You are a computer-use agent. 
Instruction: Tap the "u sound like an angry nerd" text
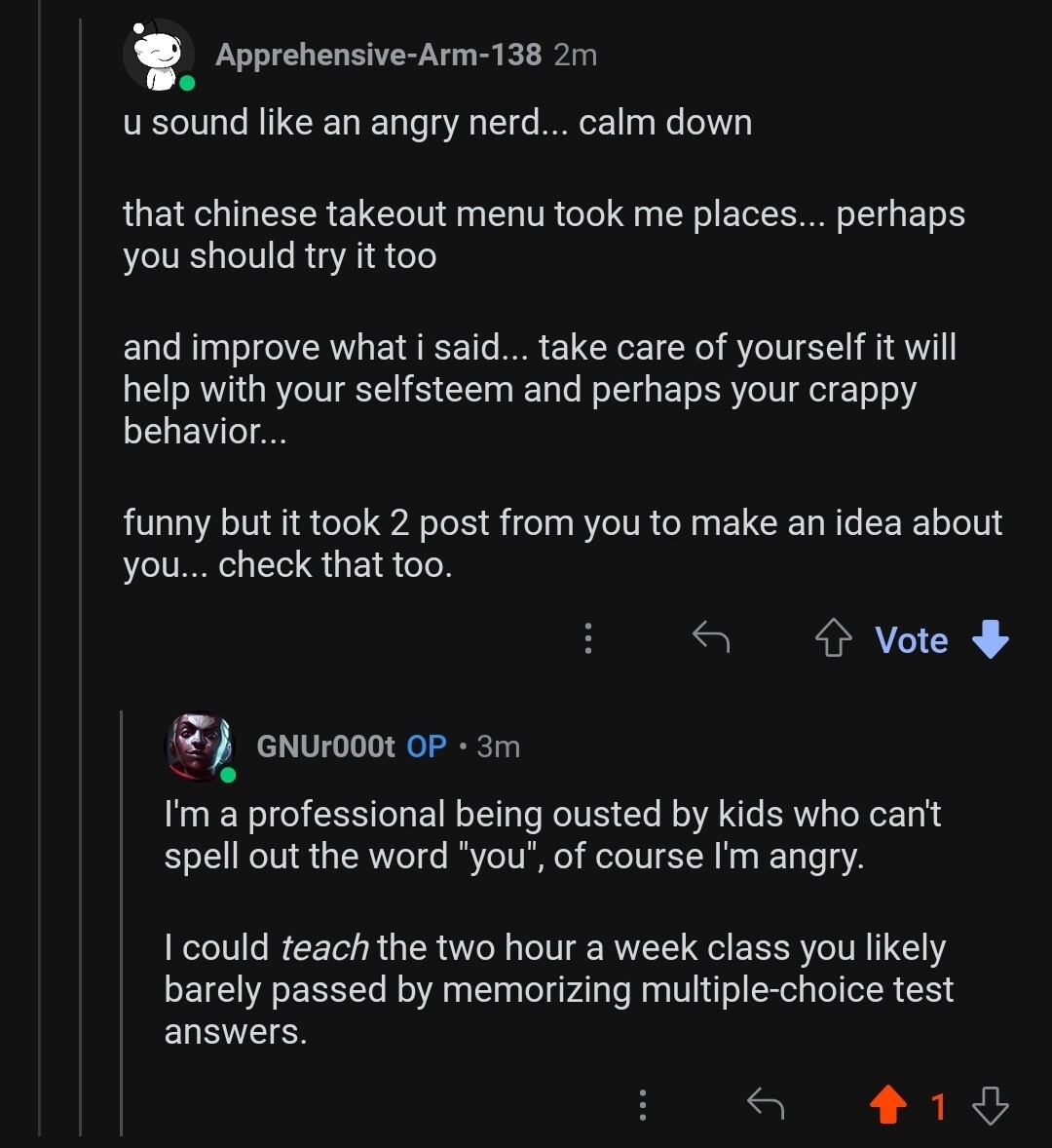(437, 124)
